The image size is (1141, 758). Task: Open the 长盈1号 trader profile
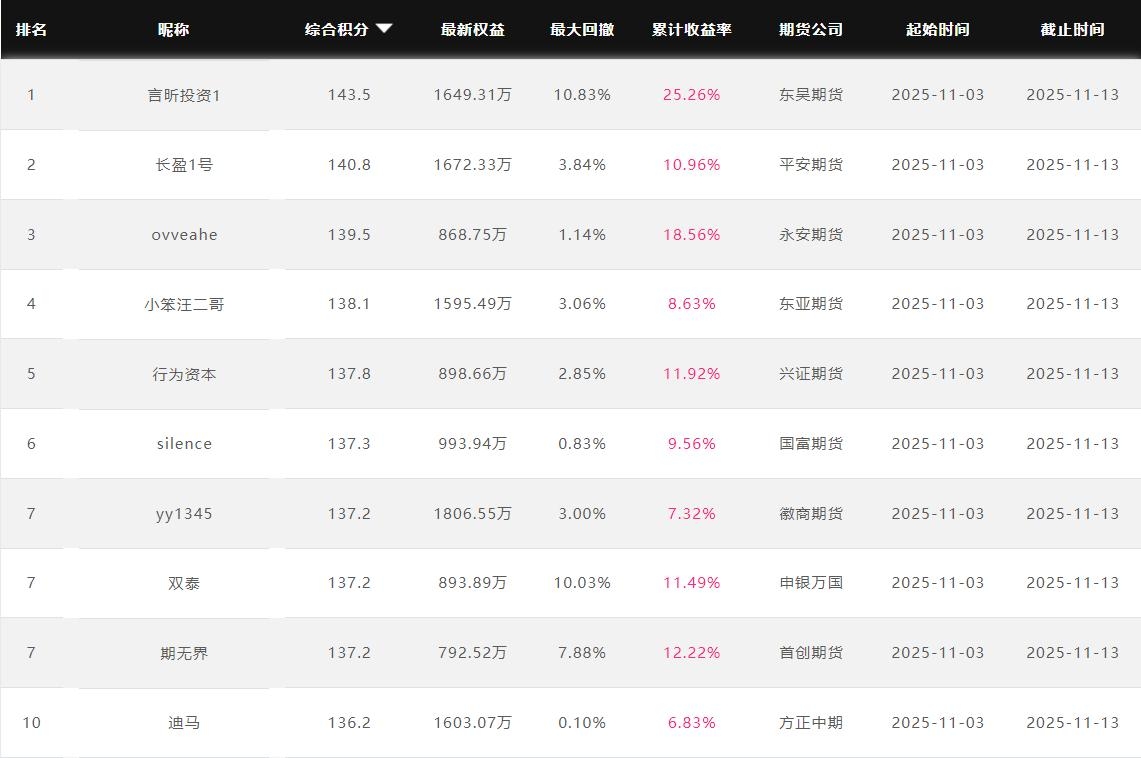point(184,165)
